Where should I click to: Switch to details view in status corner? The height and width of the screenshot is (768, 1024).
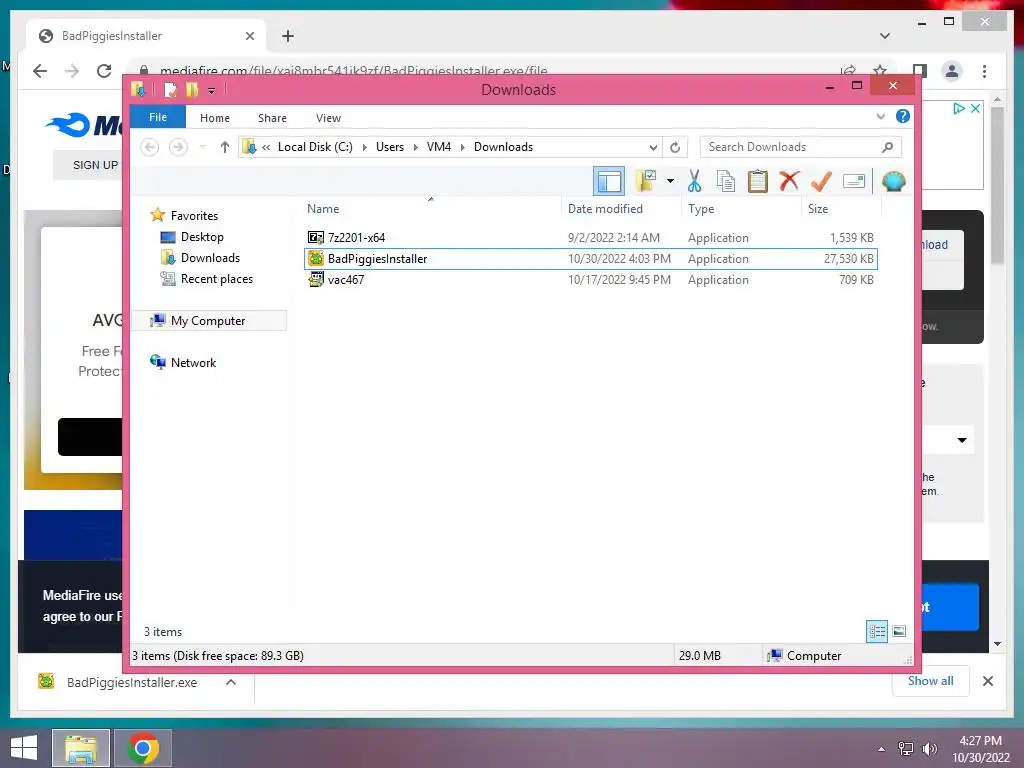coord(876,631)
